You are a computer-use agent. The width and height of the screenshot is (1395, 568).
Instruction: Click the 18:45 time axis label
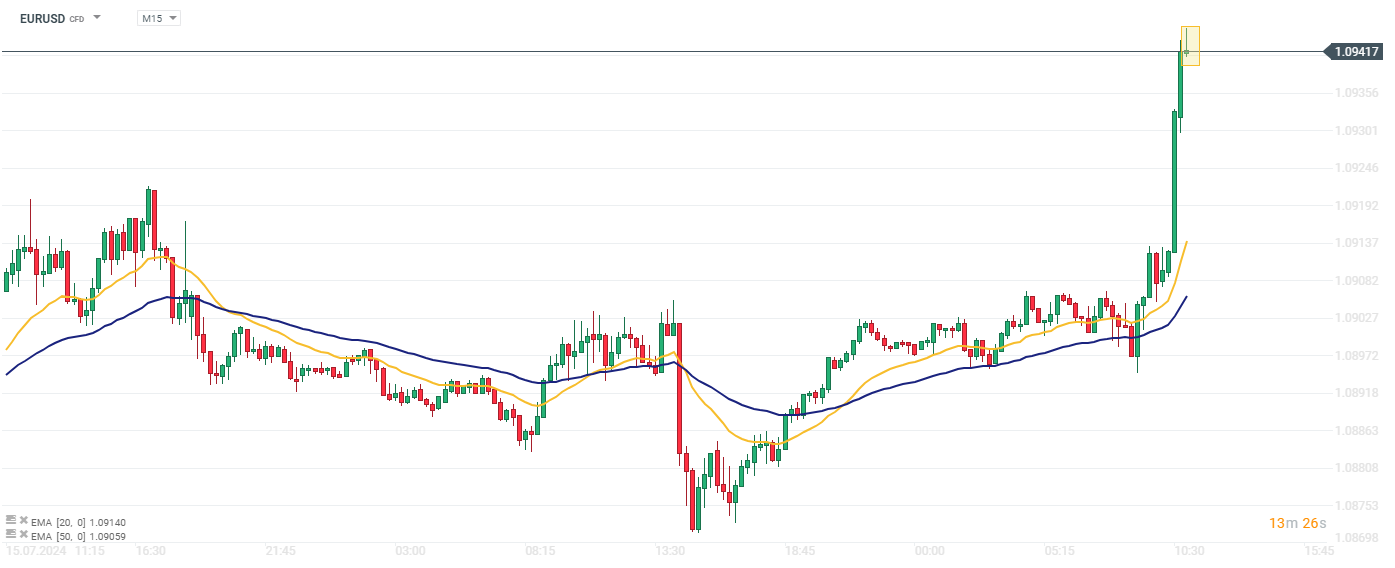(x=800, y=551)
